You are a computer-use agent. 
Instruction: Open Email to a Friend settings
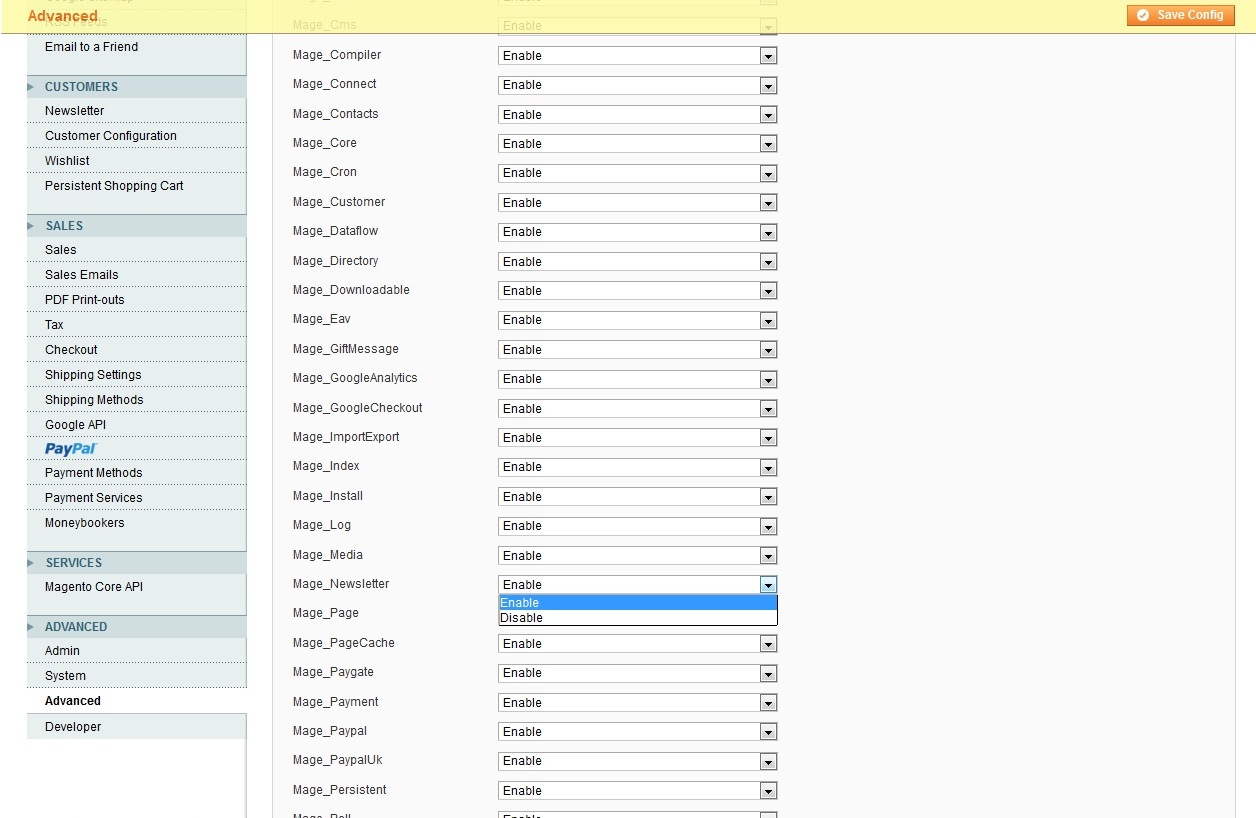91,47
